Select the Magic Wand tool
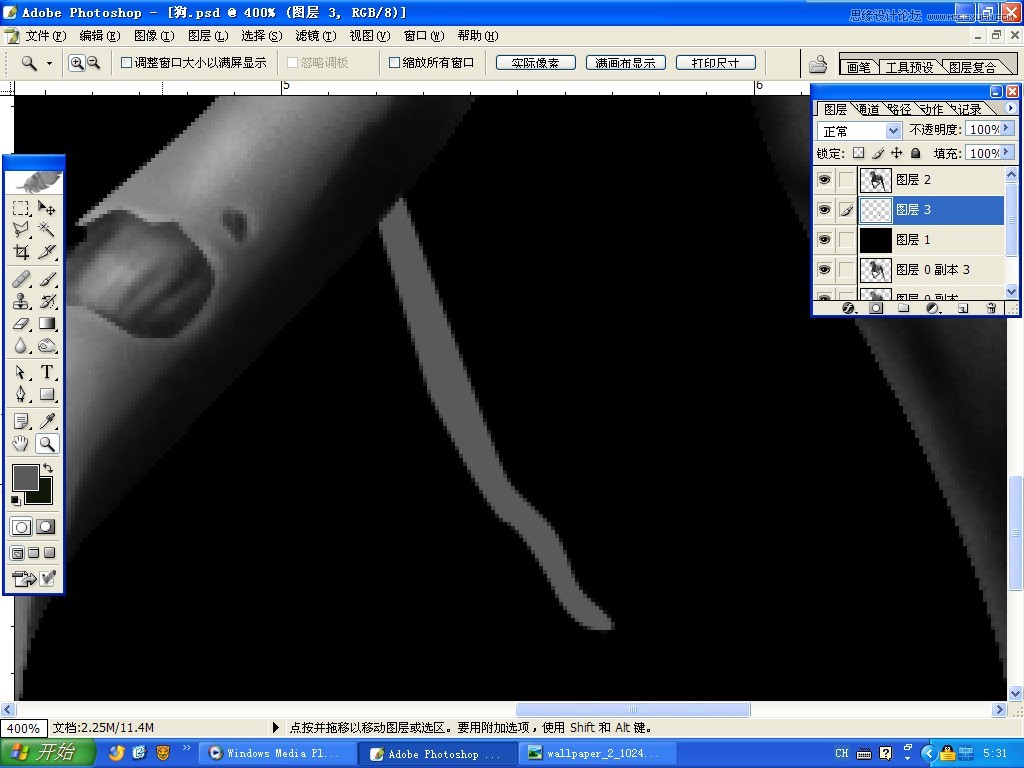 tap(46, 229)
